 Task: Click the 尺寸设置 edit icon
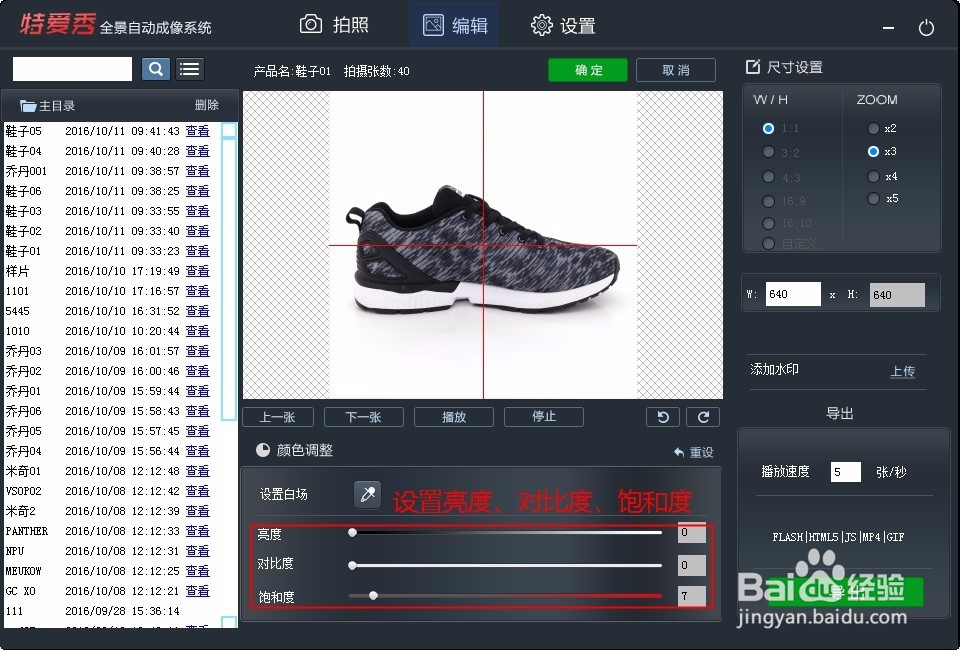752,67
